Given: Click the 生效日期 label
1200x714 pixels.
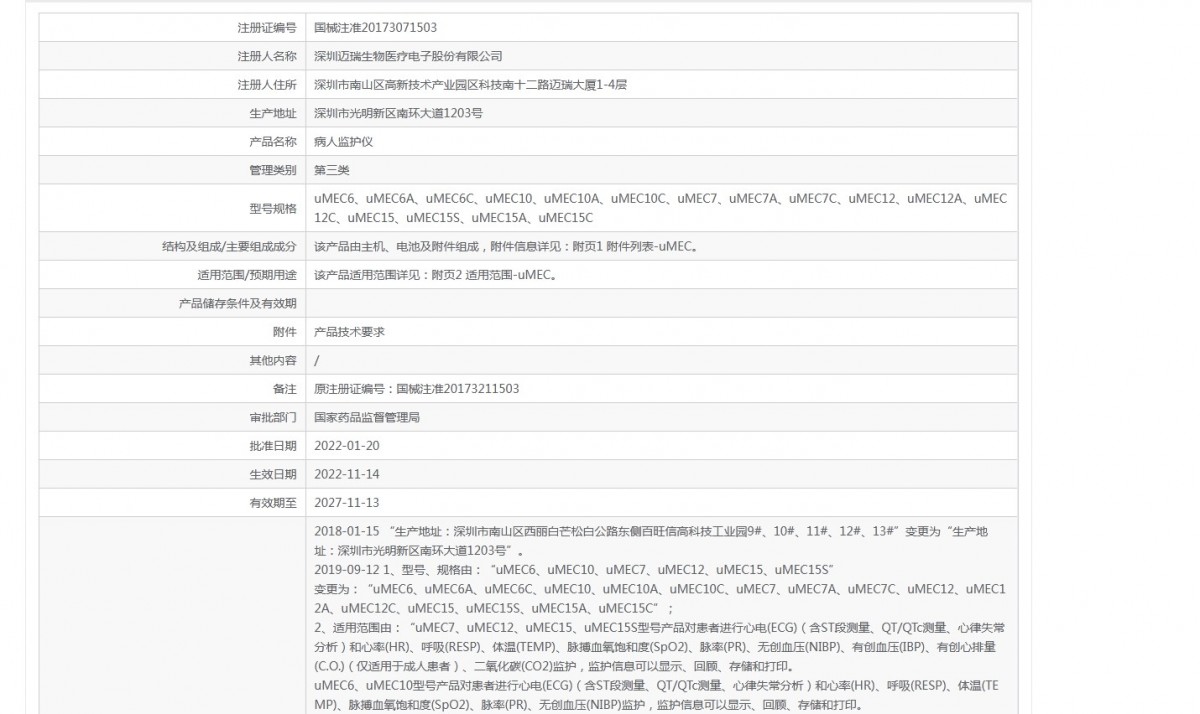Looking at the screenshot, I should (272, 474).
